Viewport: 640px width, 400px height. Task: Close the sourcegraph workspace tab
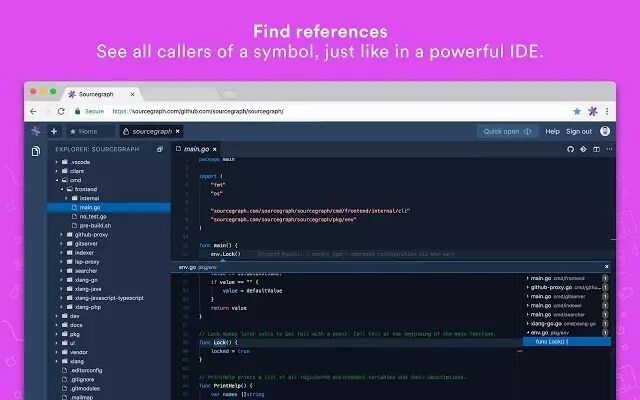click(178, 131)
